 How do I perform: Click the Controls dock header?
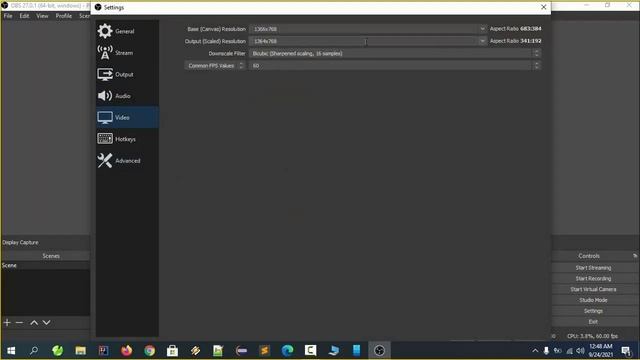click(x=589, y=256)
